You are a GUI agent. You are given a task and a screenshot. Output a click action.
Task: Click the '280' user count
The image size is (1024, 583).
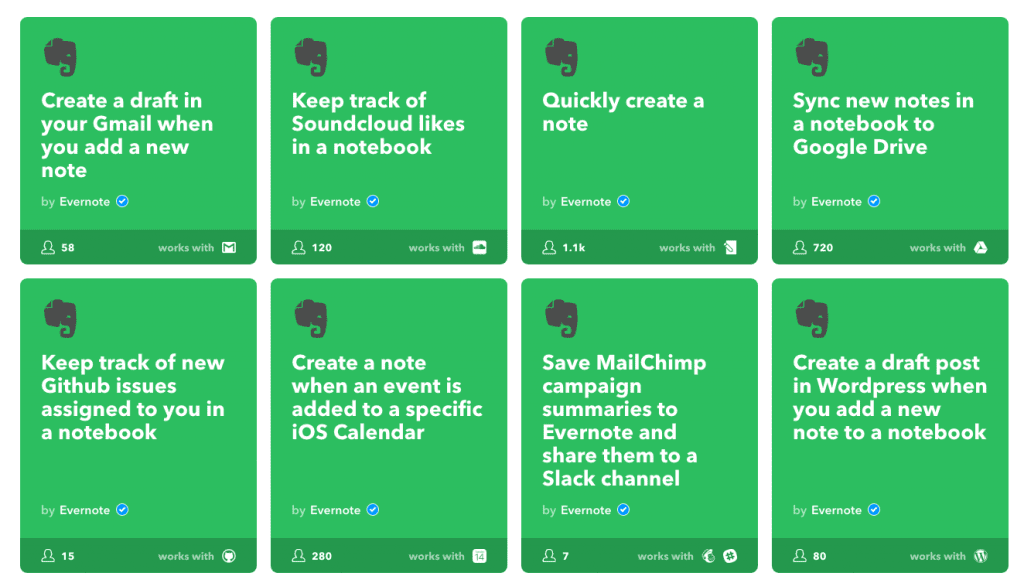coord(322,556)
